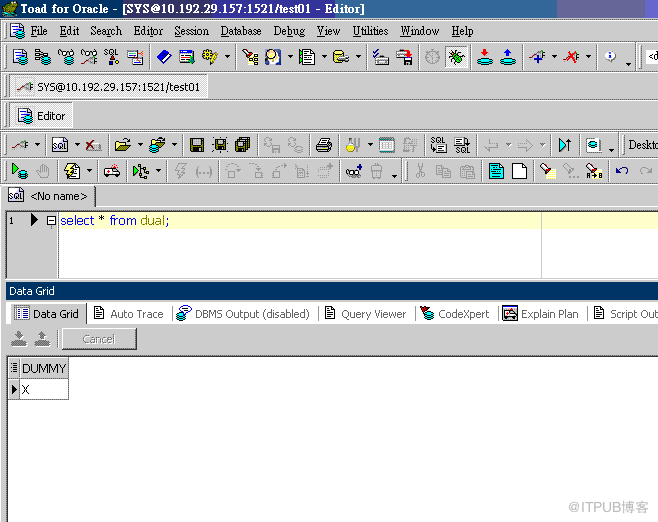658x522 pixels.
Task: Open dropdown arrow next to New Connection icon
Action: click(554, 57)
